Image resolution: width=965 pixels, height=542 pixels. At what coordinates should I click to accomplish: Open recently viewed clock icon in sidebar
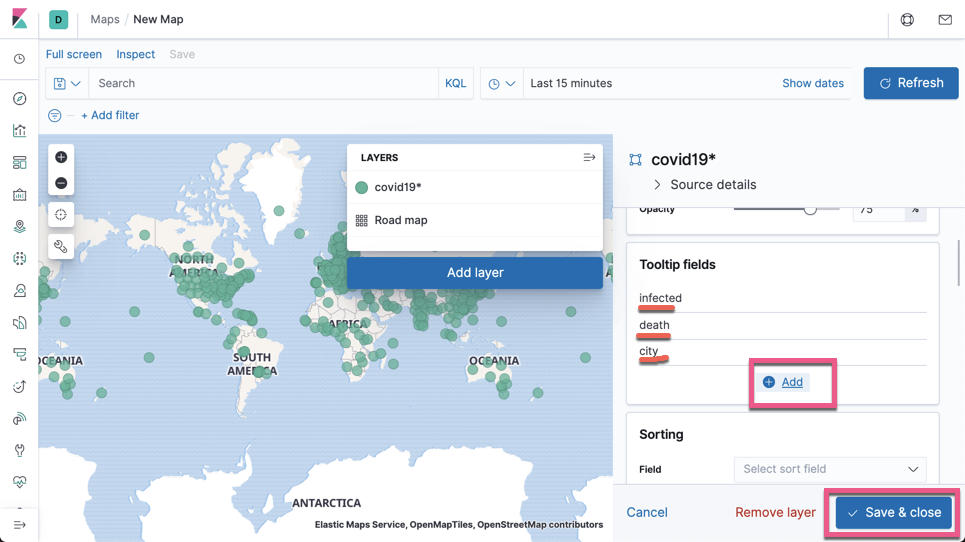click(20, 59)
